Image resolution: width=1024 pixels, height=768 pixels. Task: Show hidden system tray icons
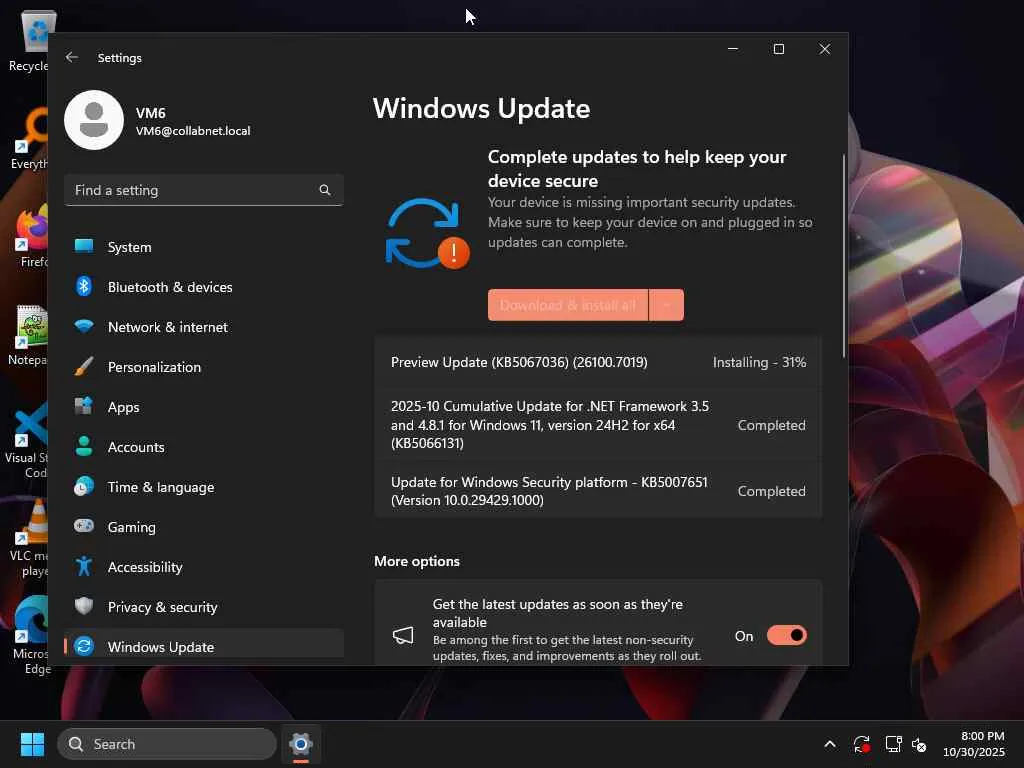[829, 744]
